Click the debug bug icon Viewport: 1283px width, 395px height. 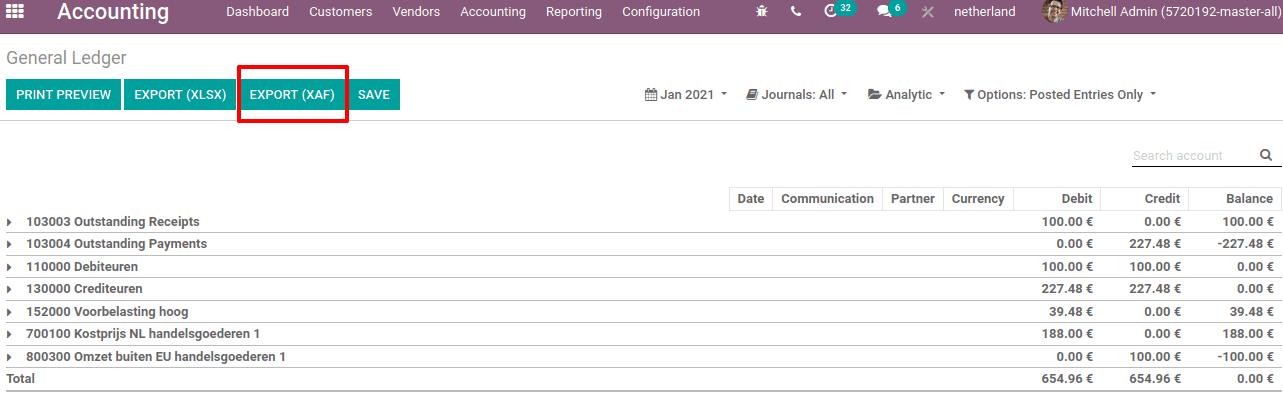(762, 12)
